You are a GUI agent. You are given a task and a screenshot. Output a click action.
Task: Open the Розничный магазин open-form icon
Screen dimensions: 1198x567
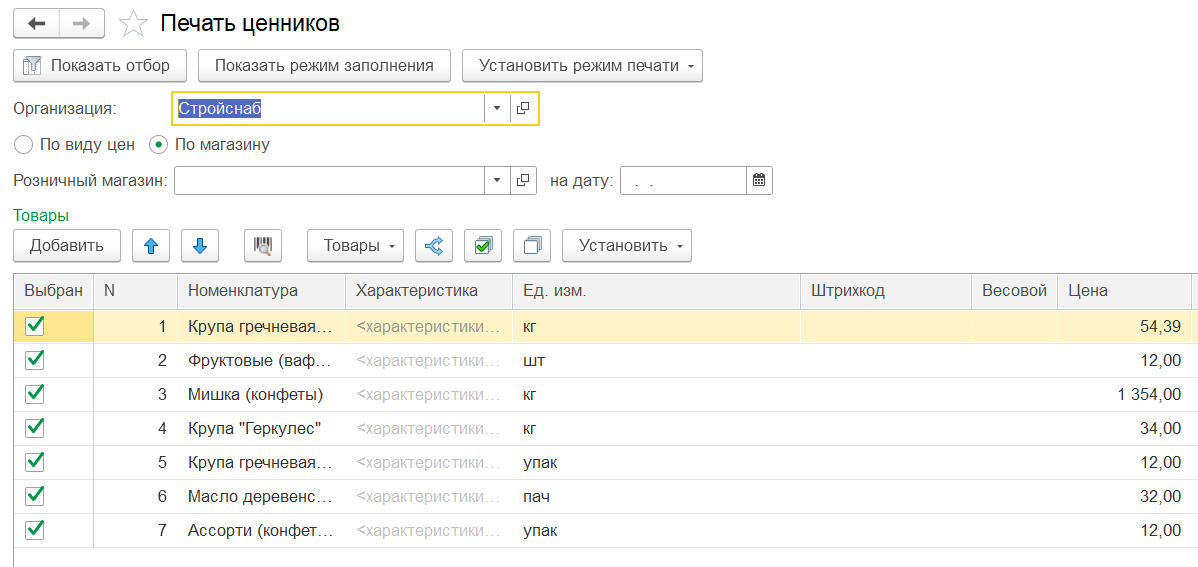click(x=523, y=180)
